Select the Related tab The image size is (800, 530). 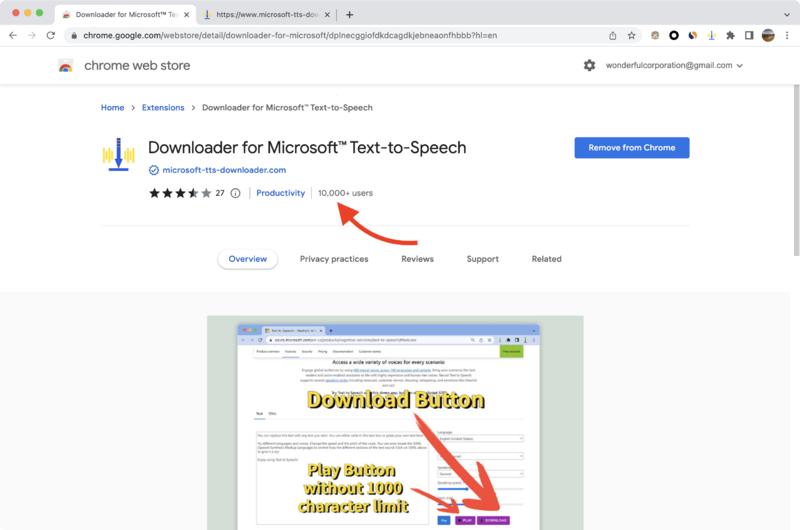click(x=546, y=259)
